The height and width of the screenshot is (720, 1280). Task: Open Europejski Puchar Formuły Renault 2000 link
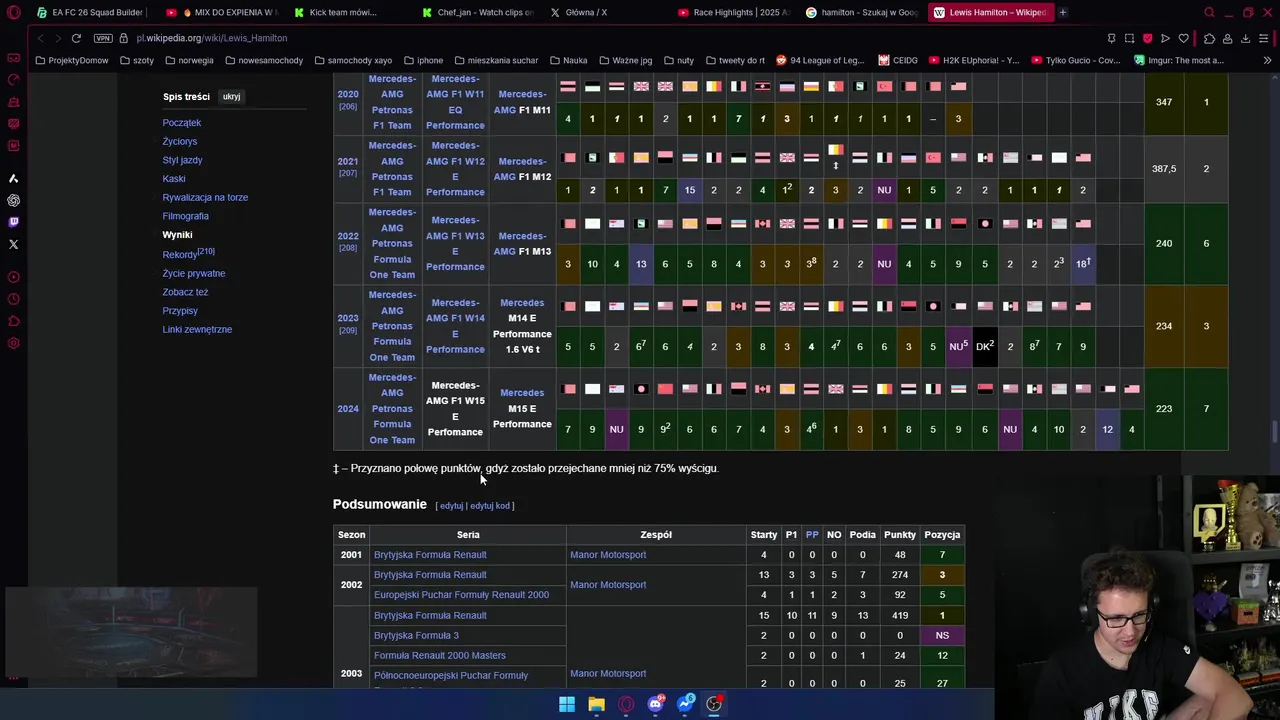tap(461, 595)
